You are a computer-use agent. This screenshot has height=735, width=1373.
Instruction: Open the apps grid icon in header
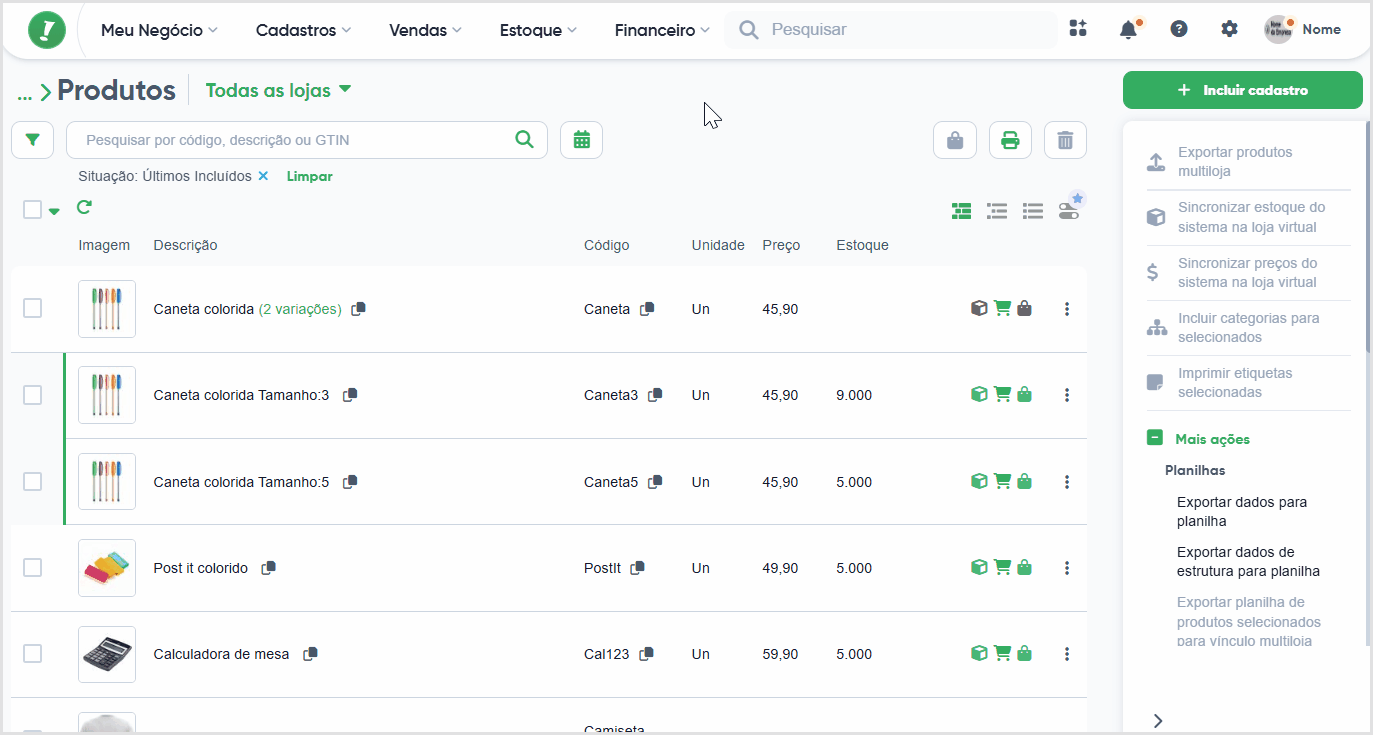pos(1077,29)
